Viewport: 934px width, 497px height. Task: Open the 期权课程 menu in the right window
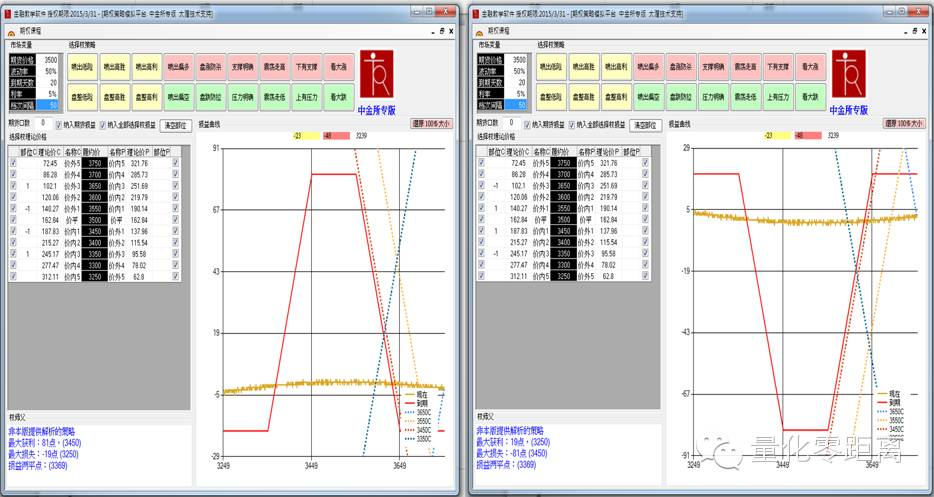[499, 31]
